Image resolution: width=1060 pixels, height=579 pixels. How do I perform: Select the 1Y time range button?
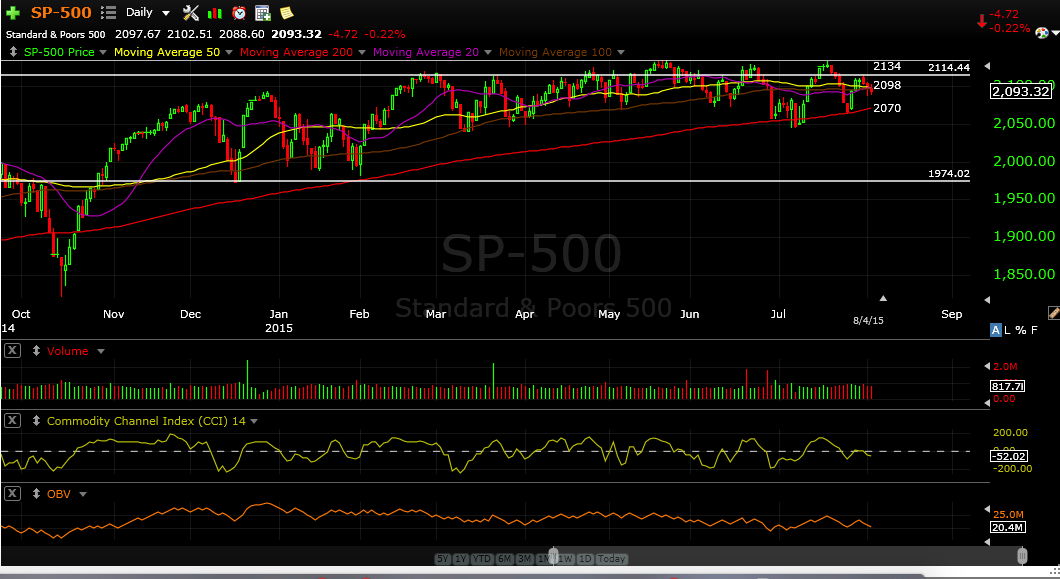(460, 559)
